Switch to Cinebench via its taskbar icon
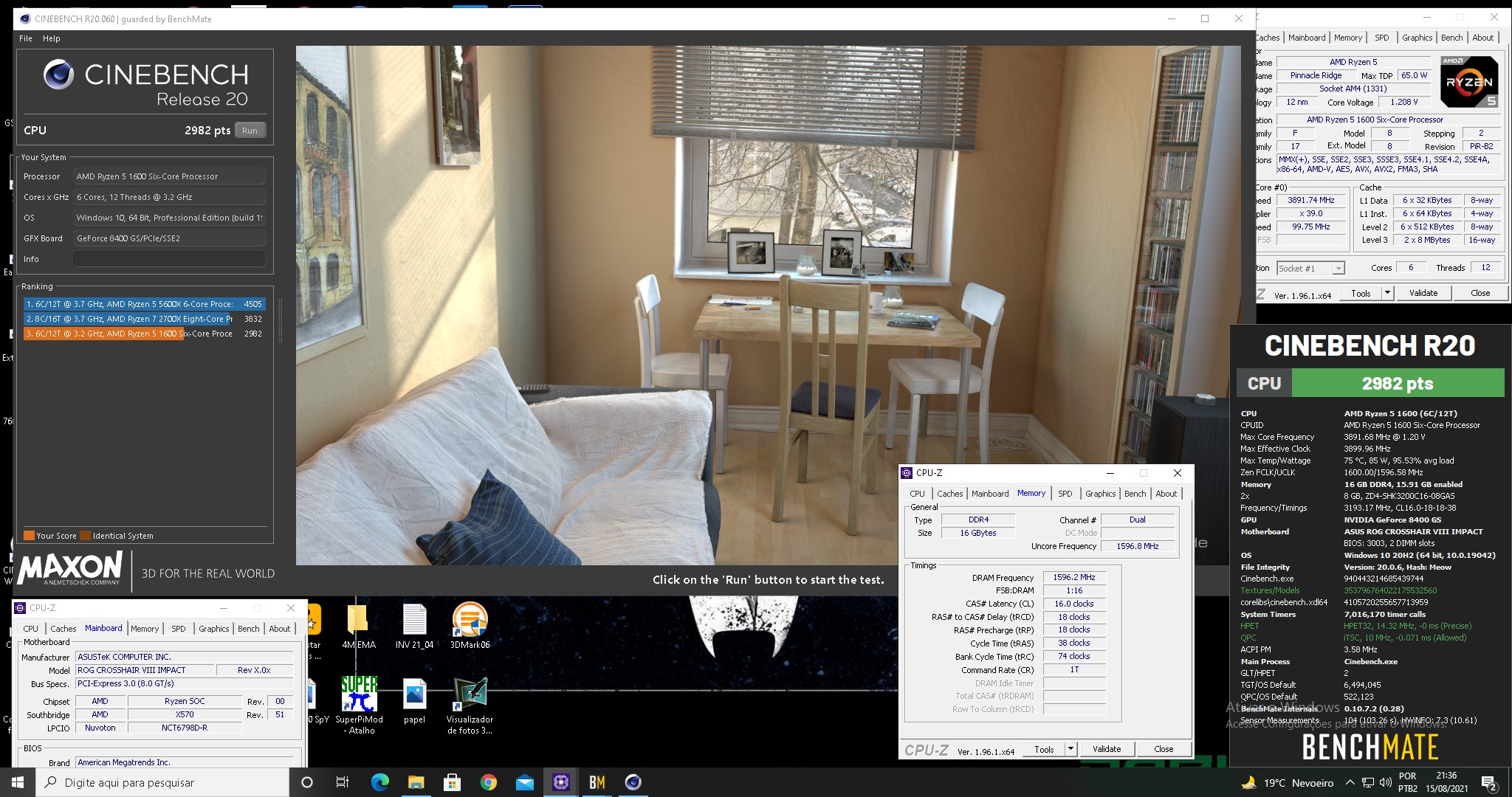Screen dimensions: 1512x797 633,782
